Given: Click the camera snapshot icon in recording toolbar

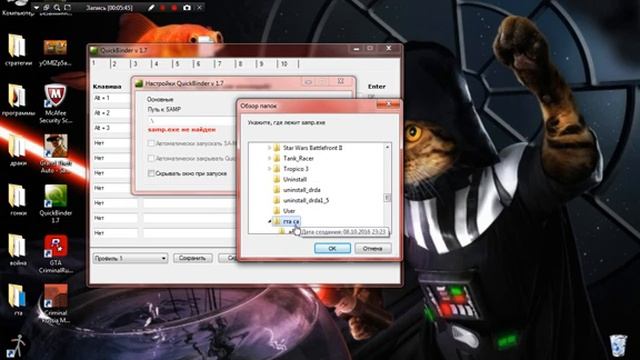Looking at the screenshot, I should coord(187,7).
